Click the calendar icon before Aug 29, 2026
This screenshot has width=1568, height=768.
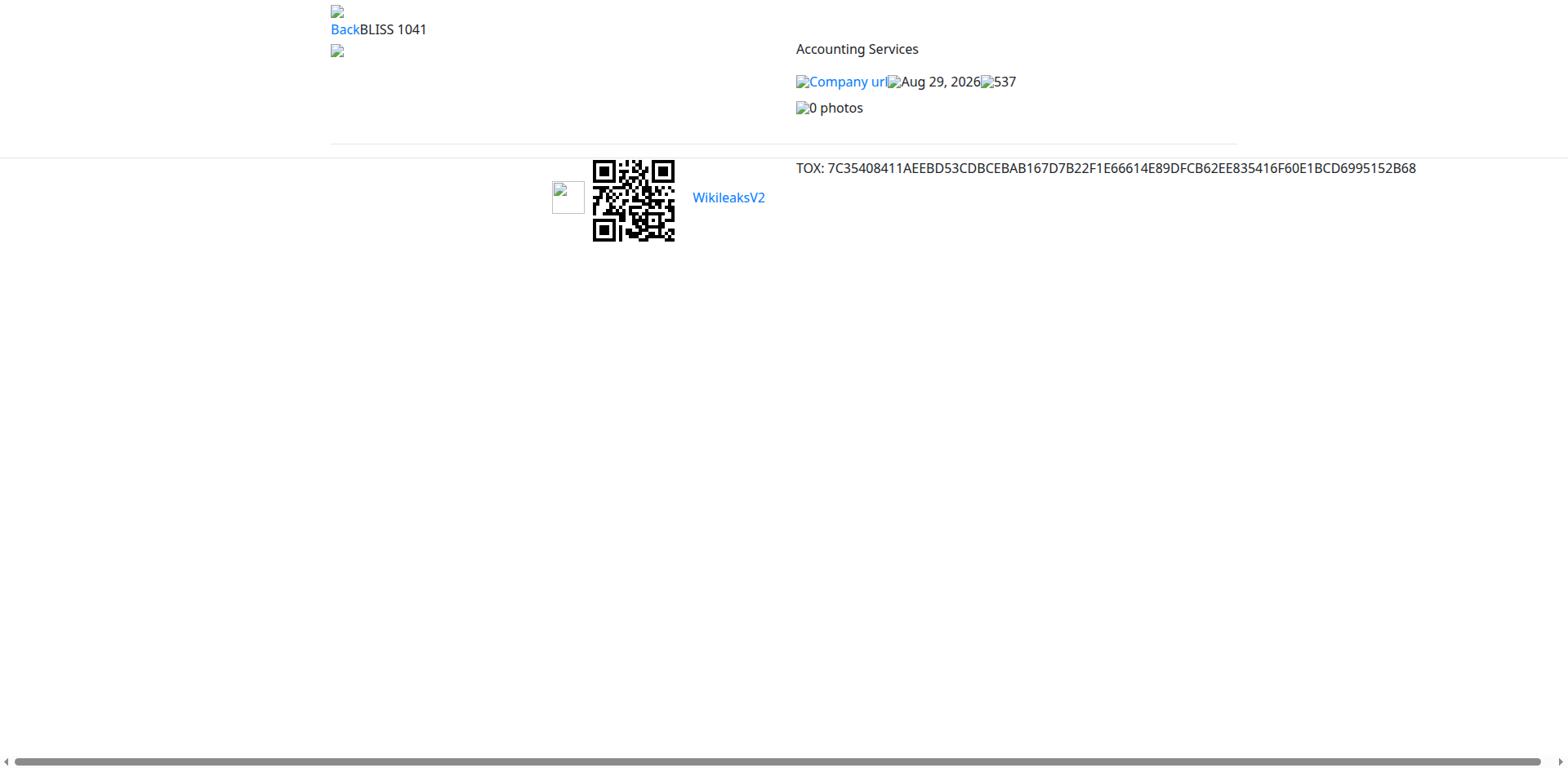tap(894, 82)
